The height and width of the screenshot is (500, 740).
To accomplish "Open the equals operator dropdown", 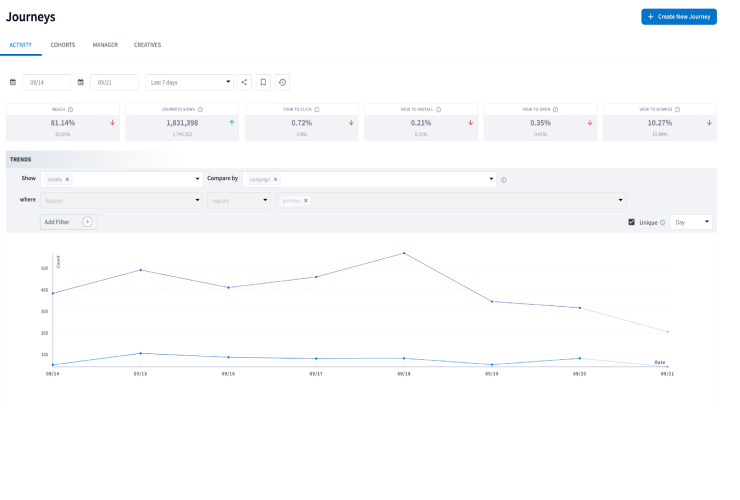I will 239,200.
